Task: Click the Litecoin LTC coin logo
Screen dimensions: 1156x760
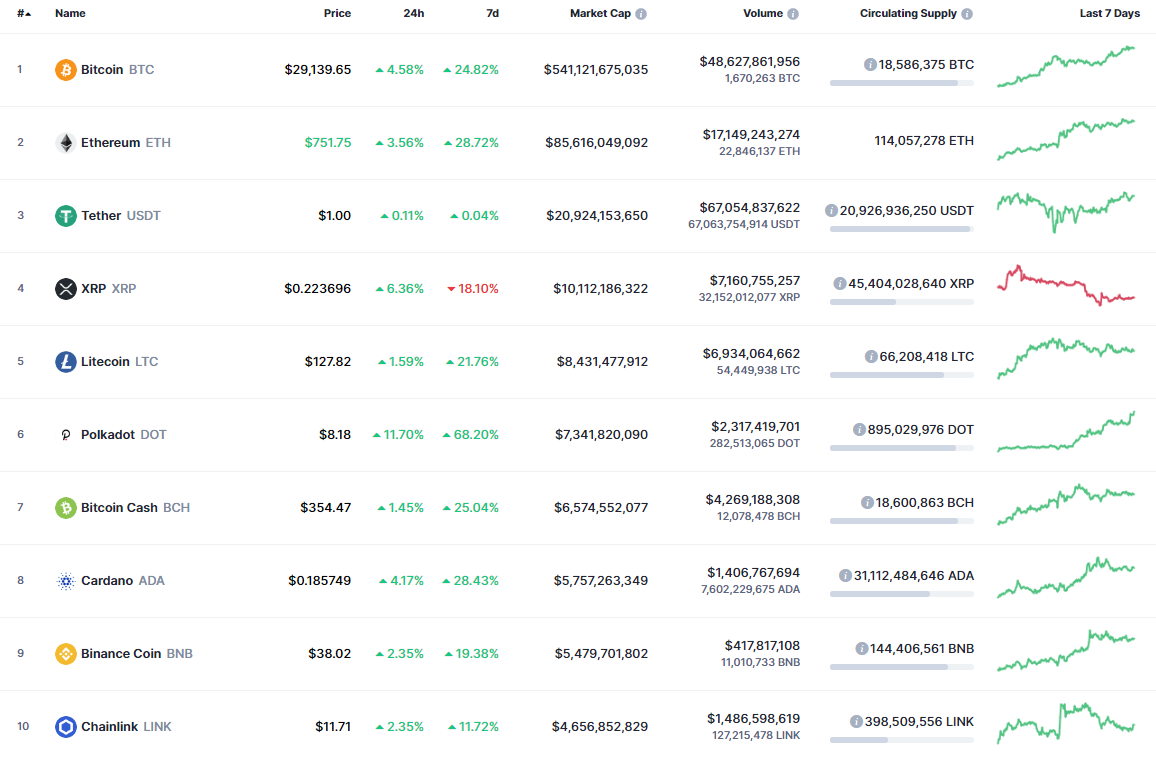Action: click(x=65, y=361)
